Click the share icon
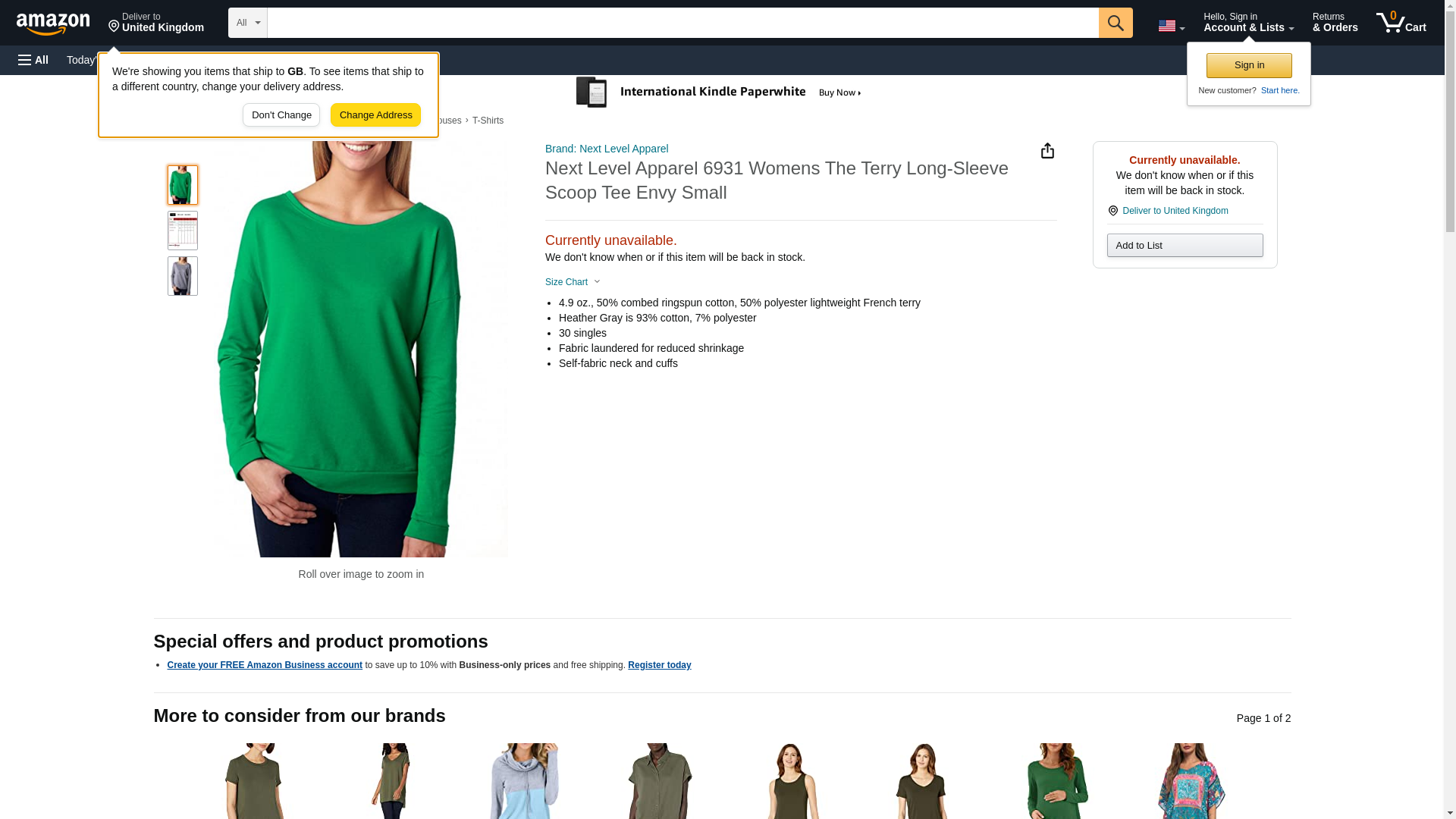This screenshot has height=819, width=1456. (1047, 151)
